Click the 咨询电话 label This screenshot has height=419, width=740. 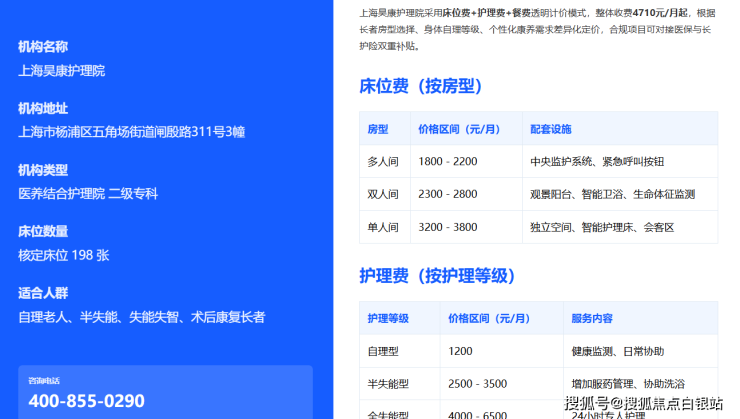44,381
